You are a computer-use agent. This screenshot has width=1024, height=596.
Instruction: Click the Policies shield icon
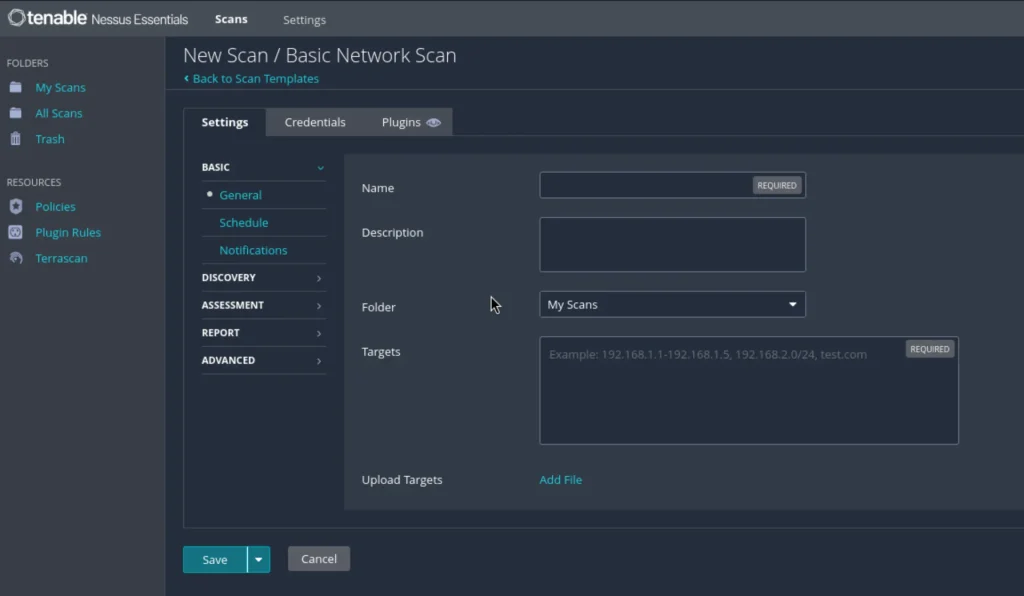(x=15, y=206)
